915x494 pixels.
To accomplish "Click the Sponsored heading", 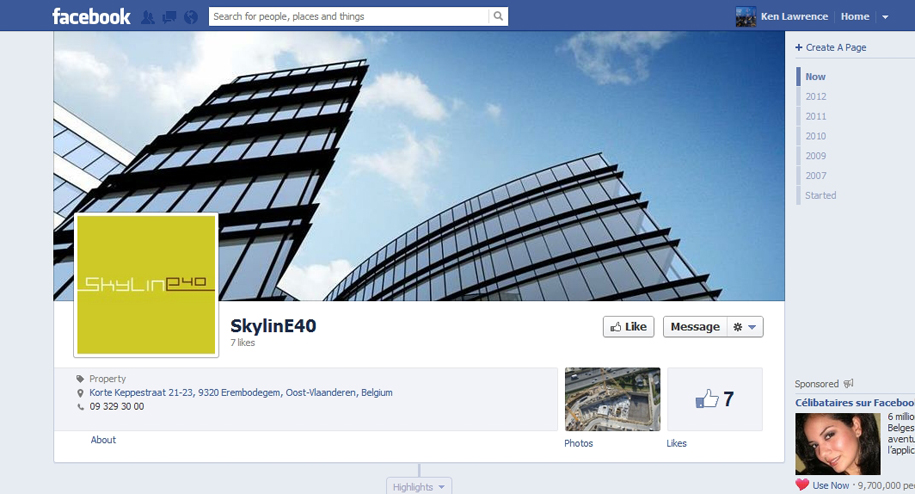I will (816, 384).
